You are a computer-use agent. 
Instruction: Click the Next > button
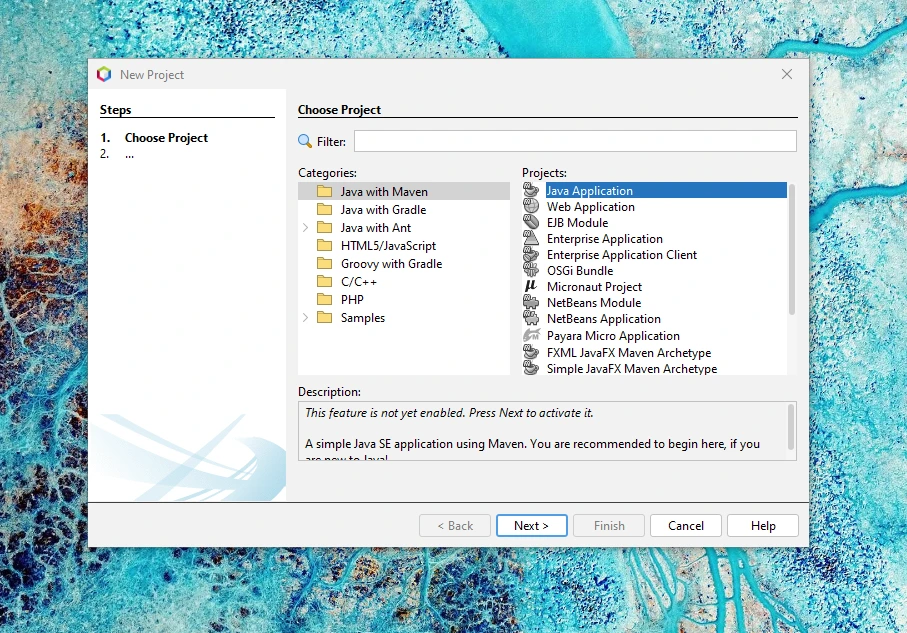tap(531, 525)
